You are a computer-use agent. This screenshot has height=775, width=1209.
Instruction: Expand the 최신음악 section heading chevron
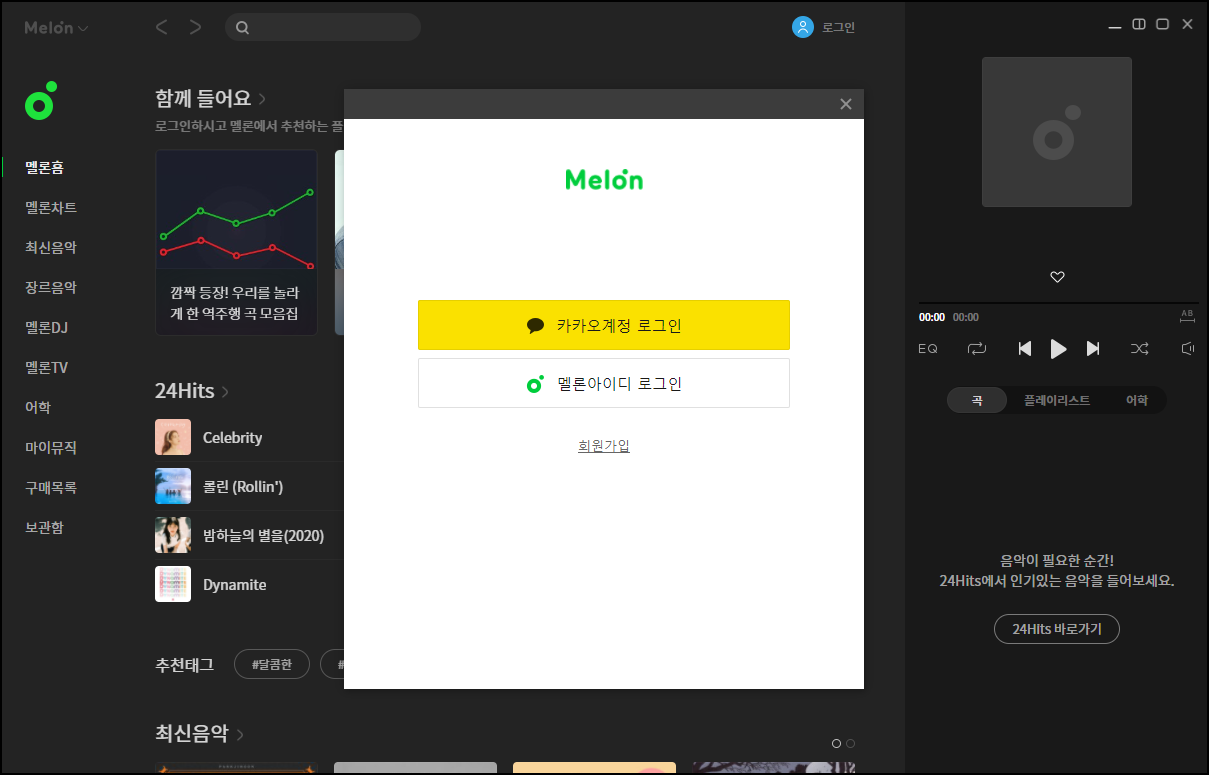click(240, 734)
